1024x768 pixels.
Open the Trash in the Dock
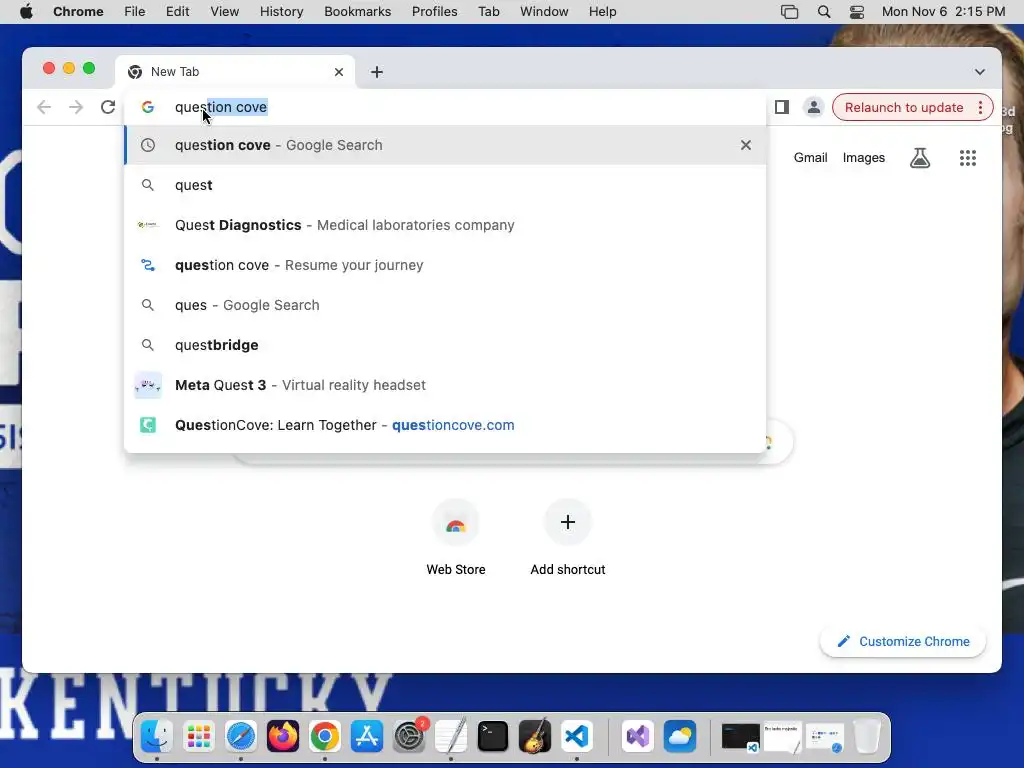[867, 737]
